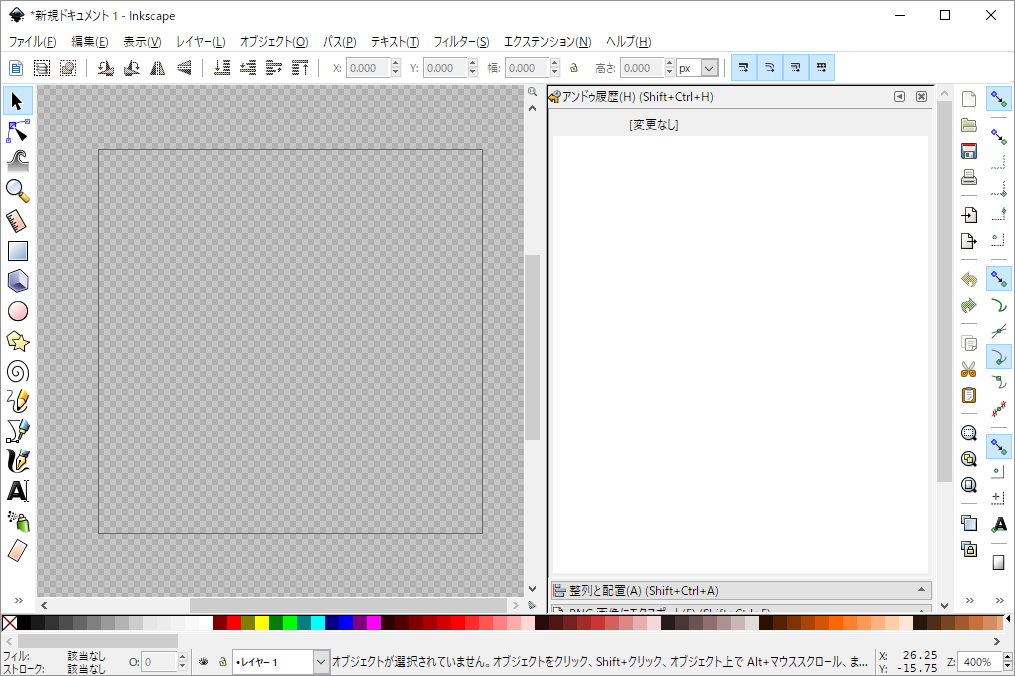Image resolution: width=1015 pixels, height=676 pixels.
Task: Select the Bezier pen tool
Action: coord(17,431)
